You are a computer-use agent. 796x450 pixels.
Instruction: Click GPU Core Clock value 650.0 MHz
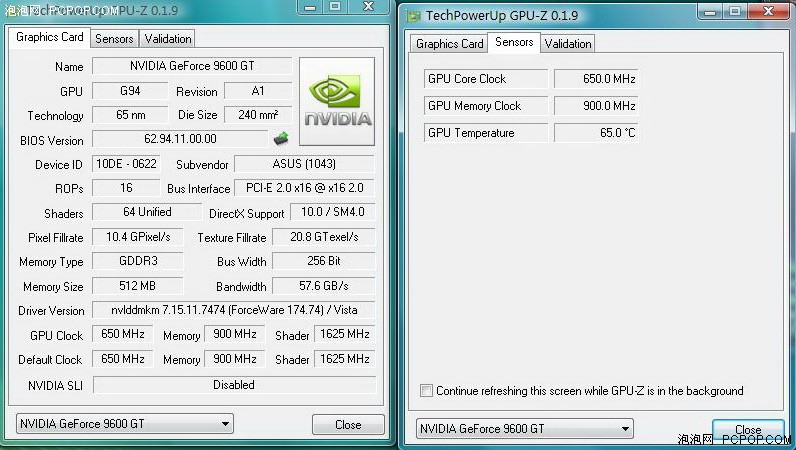[x=596, y=79]
